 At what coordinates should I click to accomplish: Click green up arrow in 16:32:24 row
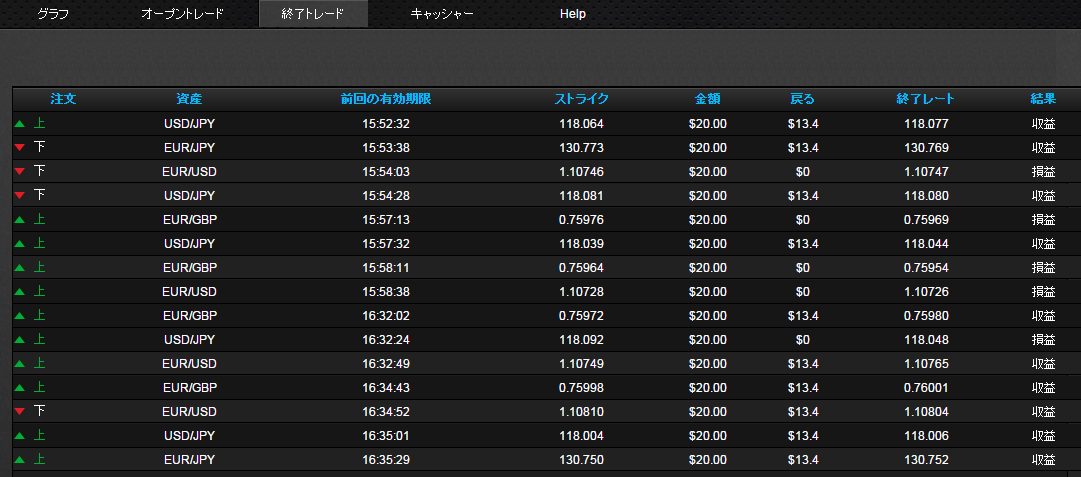[20, 340]
